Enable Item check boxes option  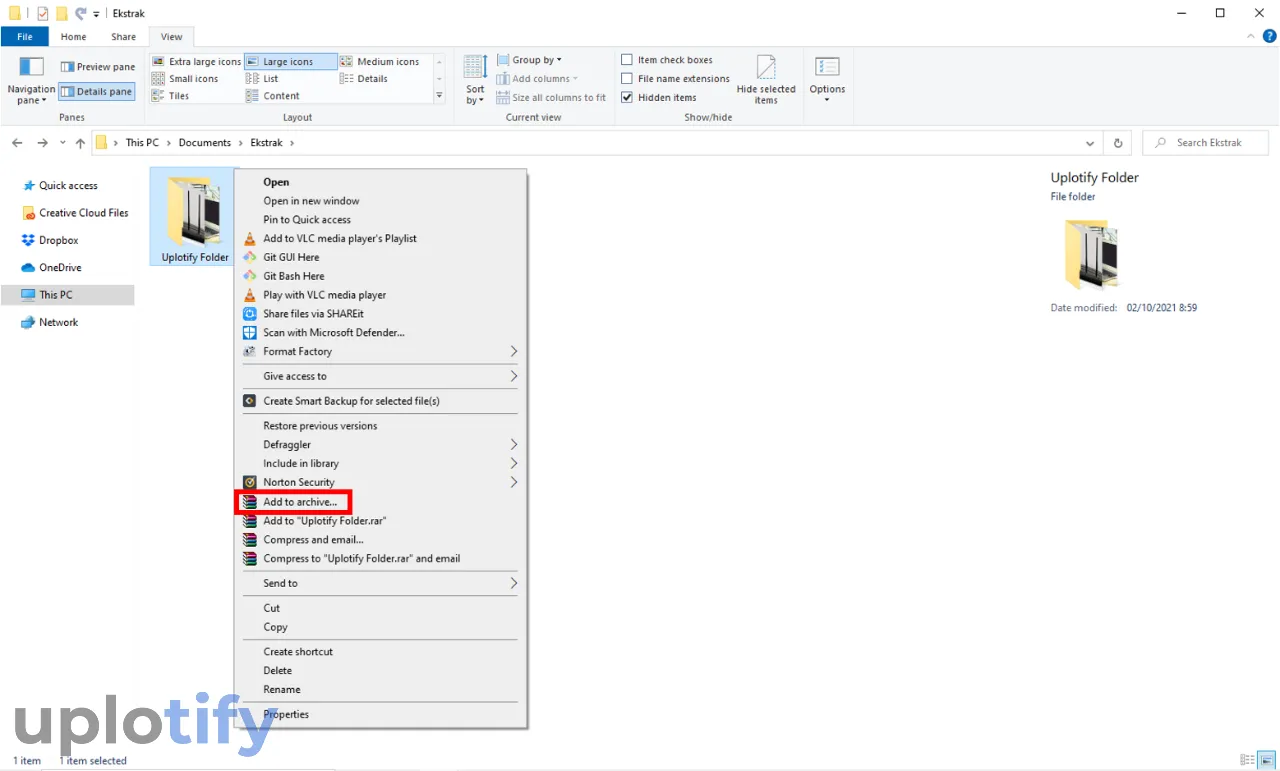click(x=627, y=60)
